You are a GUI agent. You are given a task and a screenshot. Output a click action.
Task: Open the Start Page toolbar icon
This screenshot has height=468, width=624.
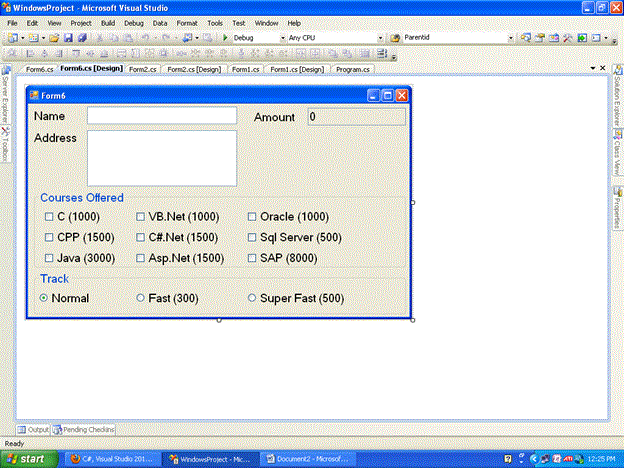click(582, 38)
